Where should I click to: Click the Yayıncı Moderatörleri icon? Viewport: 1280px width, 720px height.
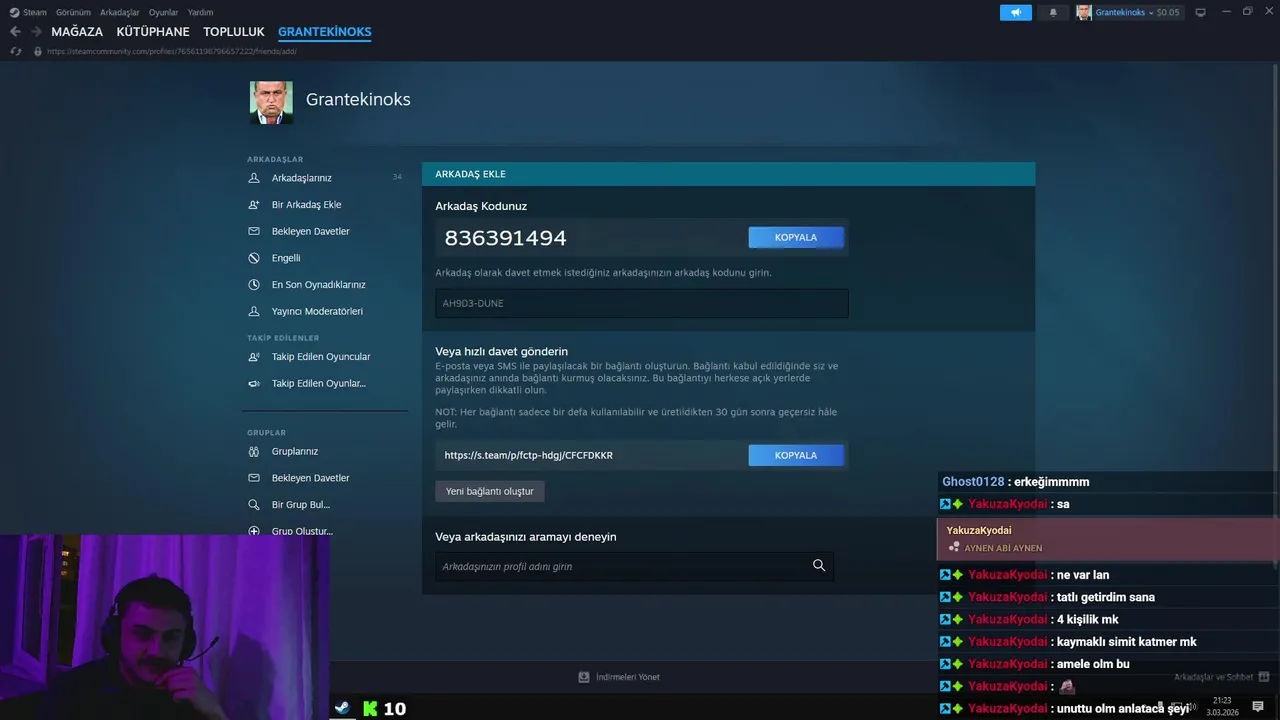[253, 311]
